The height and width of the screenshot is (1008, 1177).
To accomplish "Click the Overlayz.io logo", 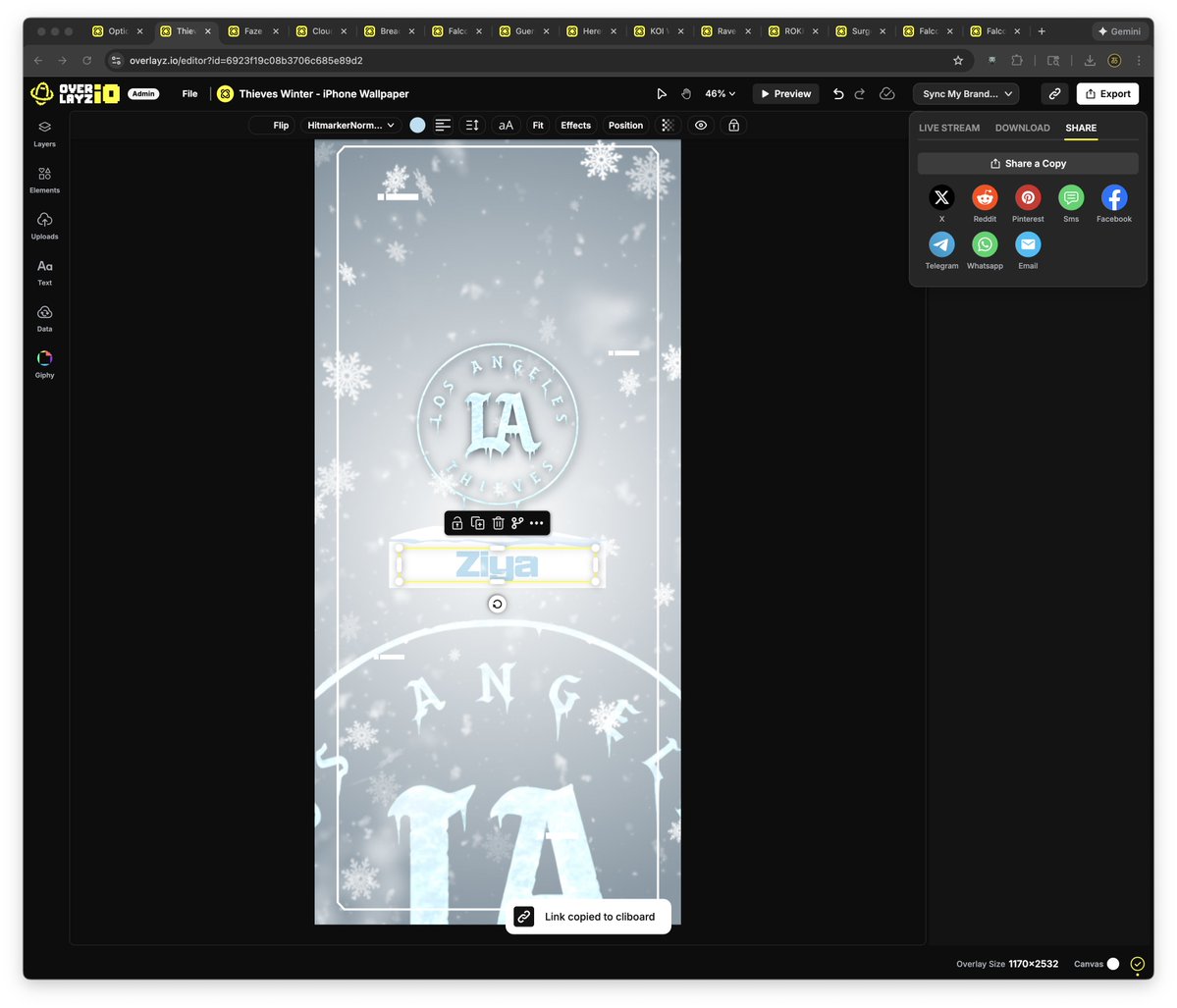I will click(x=75, y=94).
